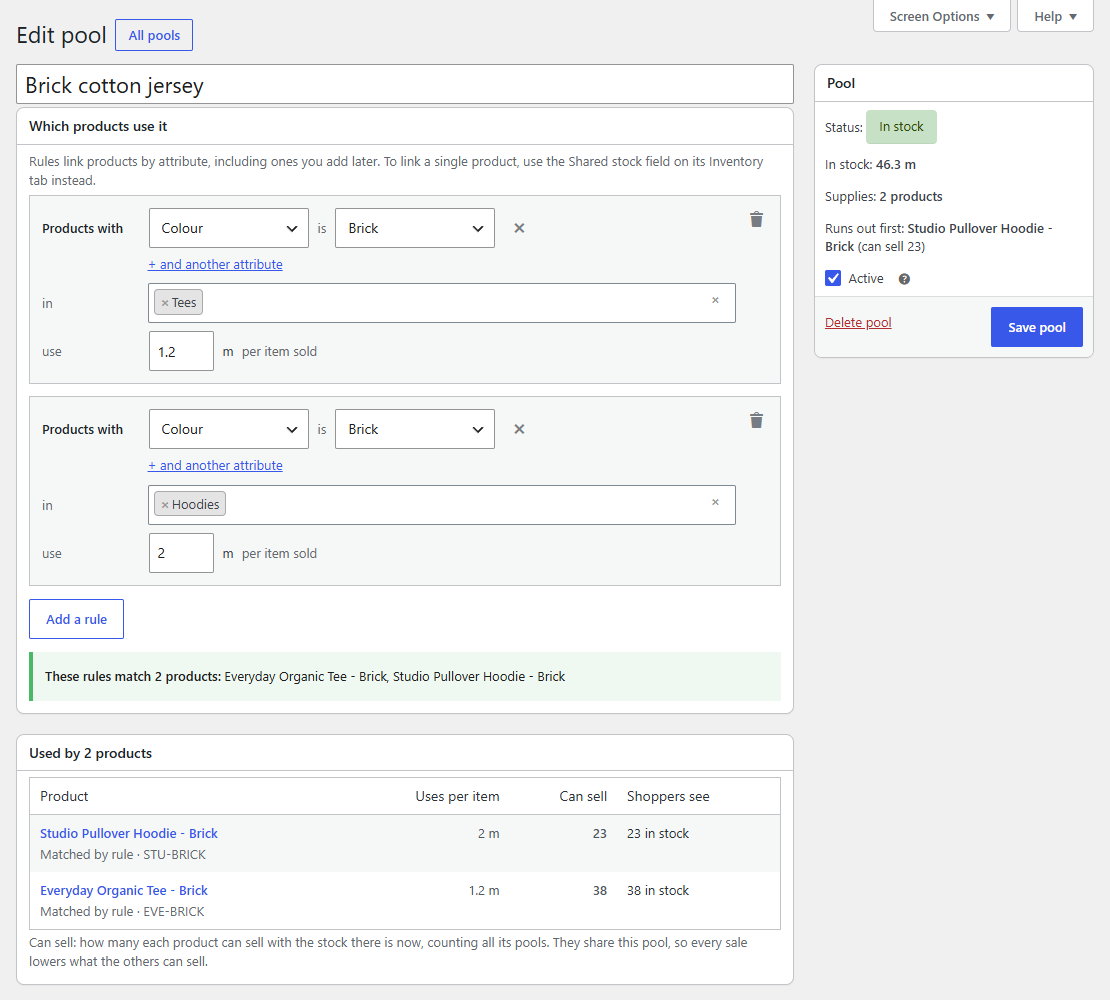Delete the Hoodies rule with trash icon
1110x1000 pixels.
[x=756, y=420]
